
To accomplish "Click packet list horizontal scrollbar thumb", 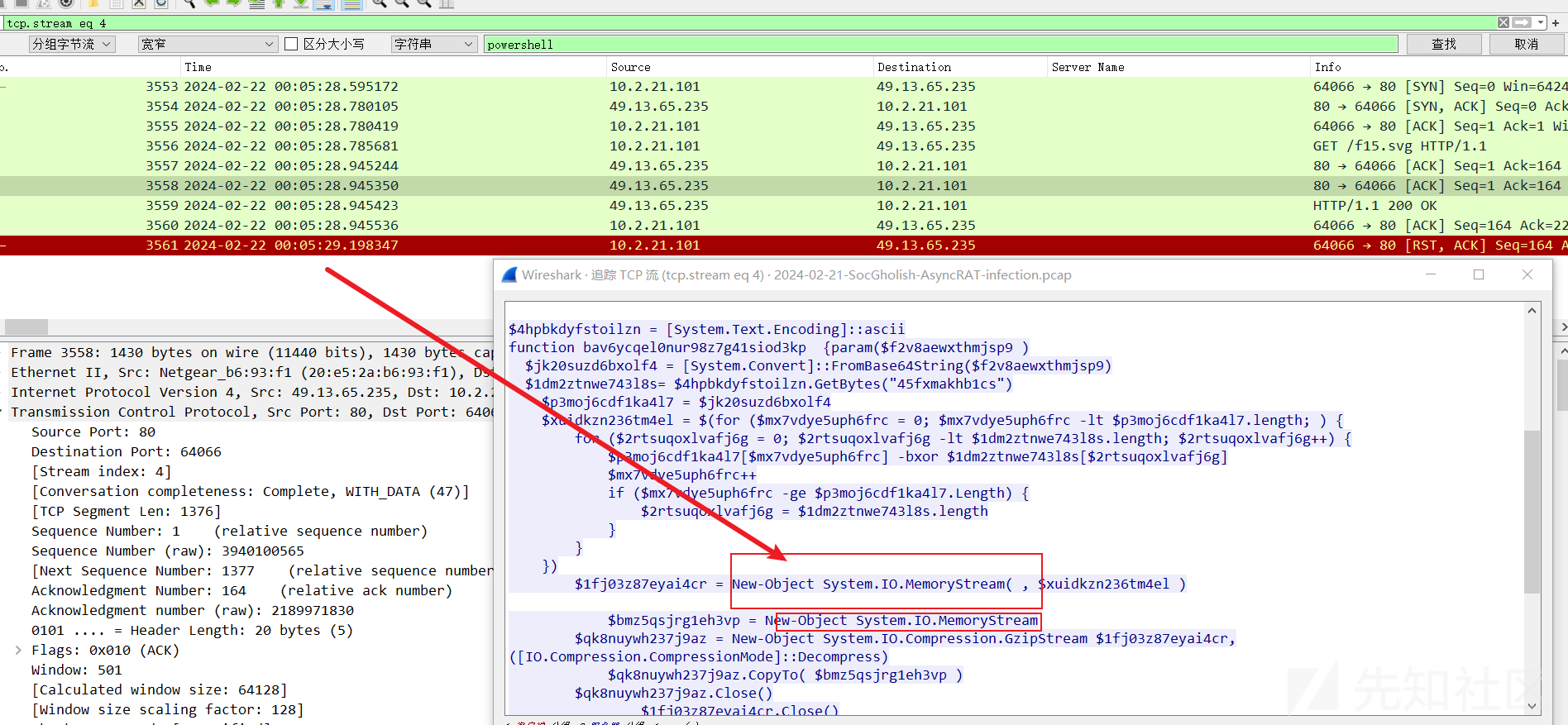I will [26, 327].
